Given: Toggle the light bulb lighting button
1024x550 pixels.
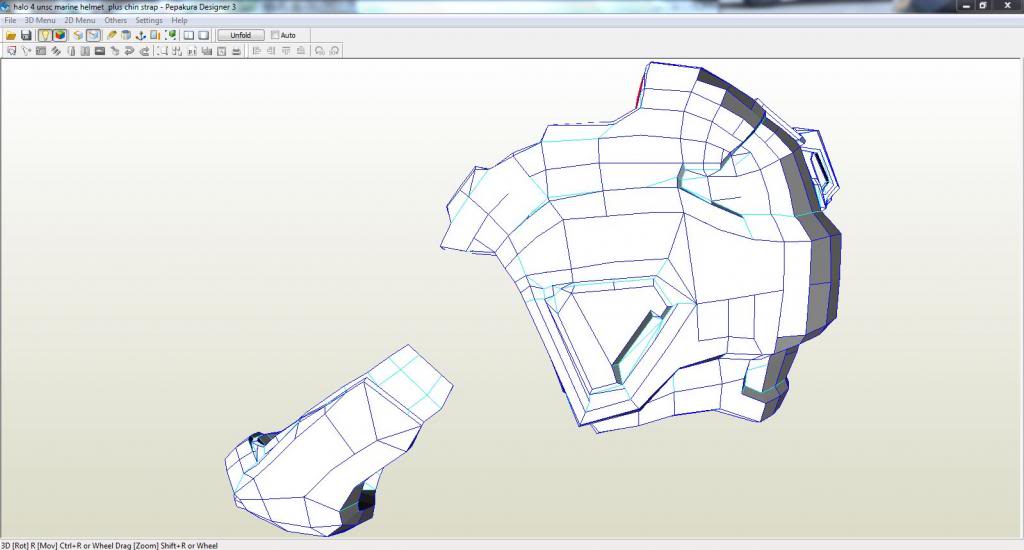Looking at the screenshot, I should point(44,35).
